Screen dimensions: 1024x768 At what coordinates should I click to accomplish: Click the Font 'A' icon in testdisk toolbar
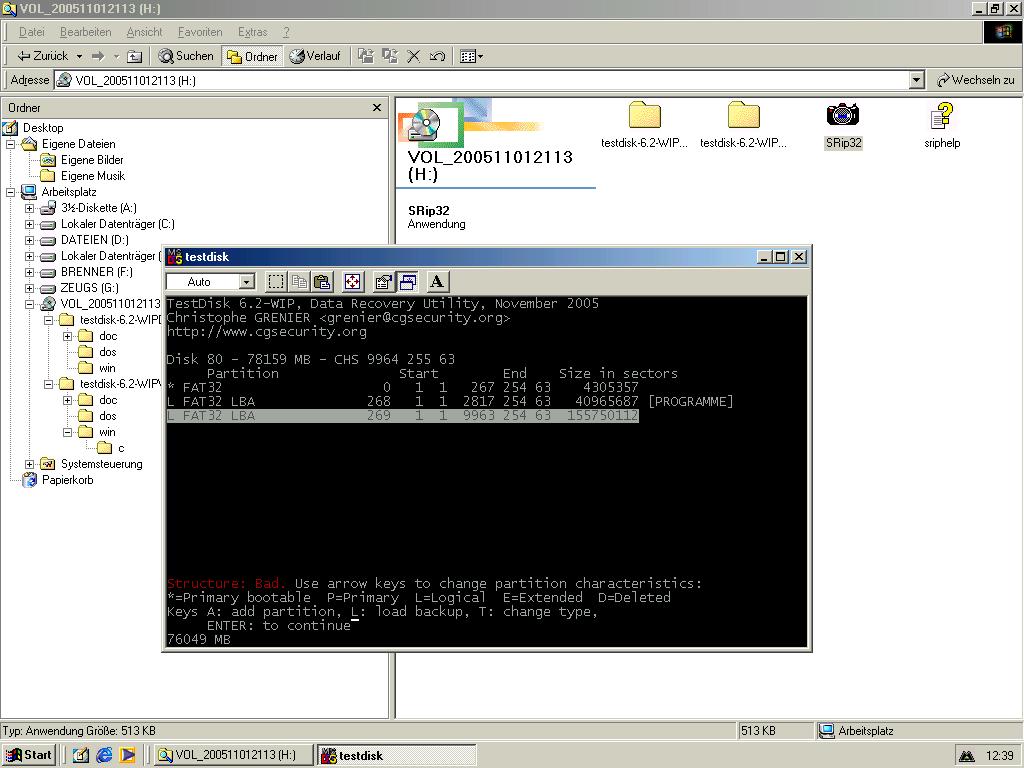437,282
